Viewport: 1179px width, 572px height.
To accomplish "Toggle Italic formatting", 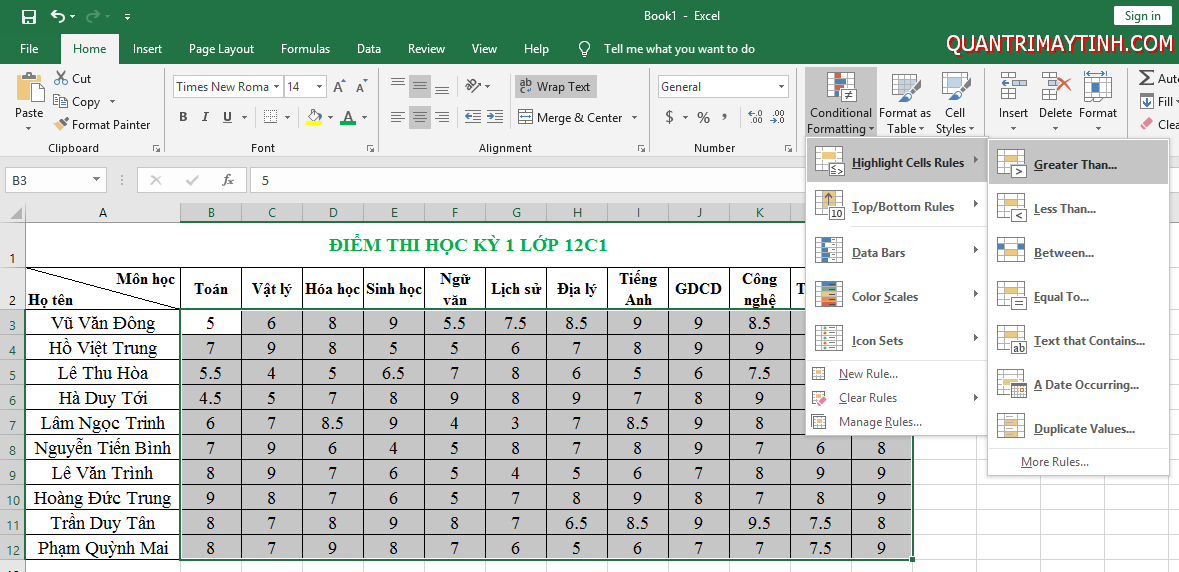I will click(x=204, y=117).
